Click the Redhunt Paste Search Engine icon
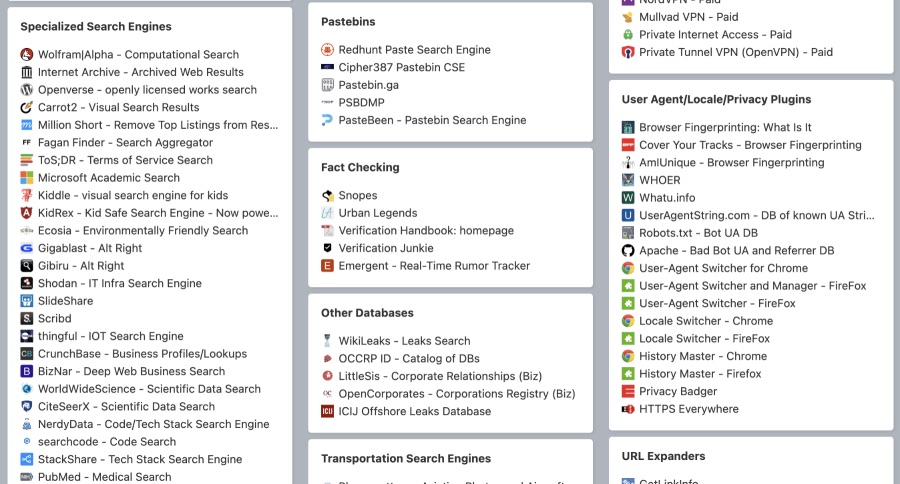This screenshot has width=900, height=484. pos(327,50)
